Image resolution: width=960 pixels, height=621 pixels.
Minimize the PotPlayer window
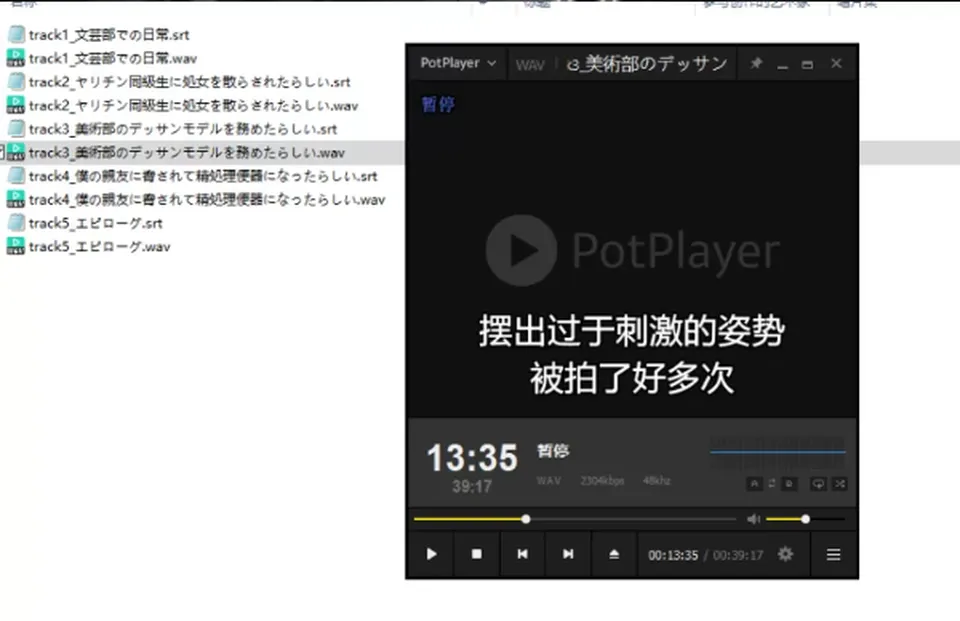782,64
